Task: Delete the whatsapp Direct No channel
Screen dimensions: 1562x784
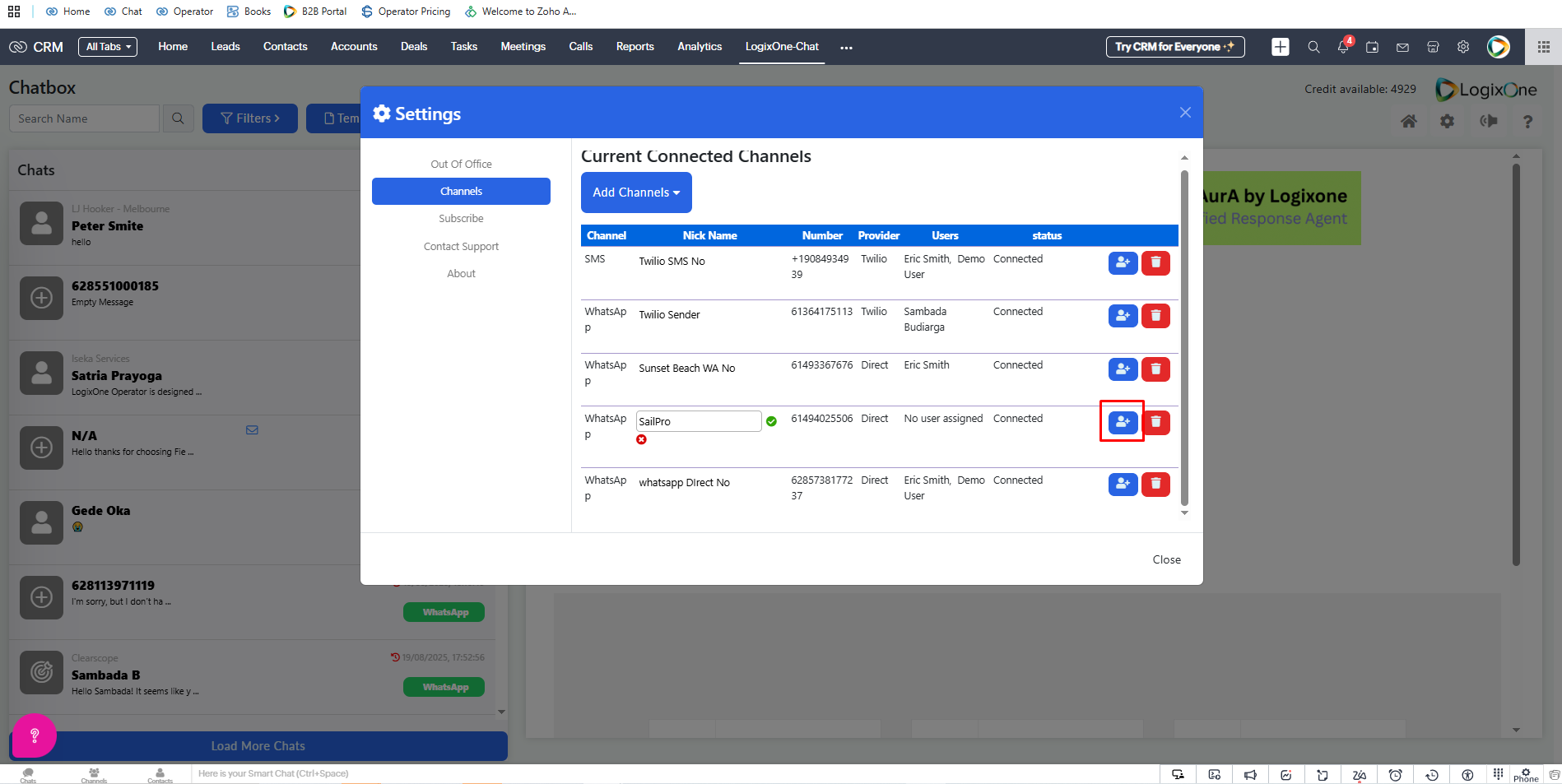Action: coord(1155,484)
